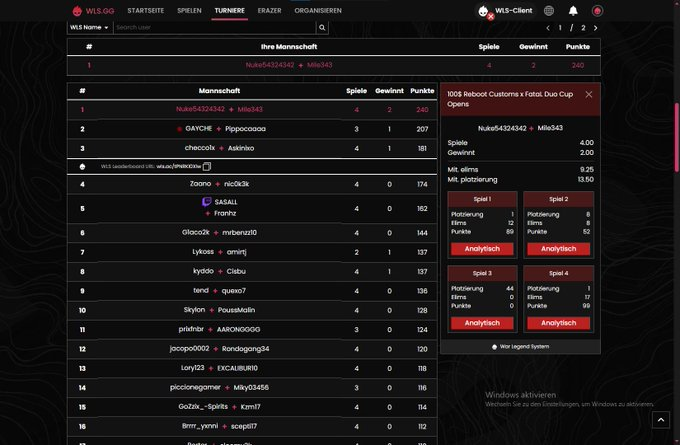Click the Punkte header of lower leaderboard

tap(422, 91)
